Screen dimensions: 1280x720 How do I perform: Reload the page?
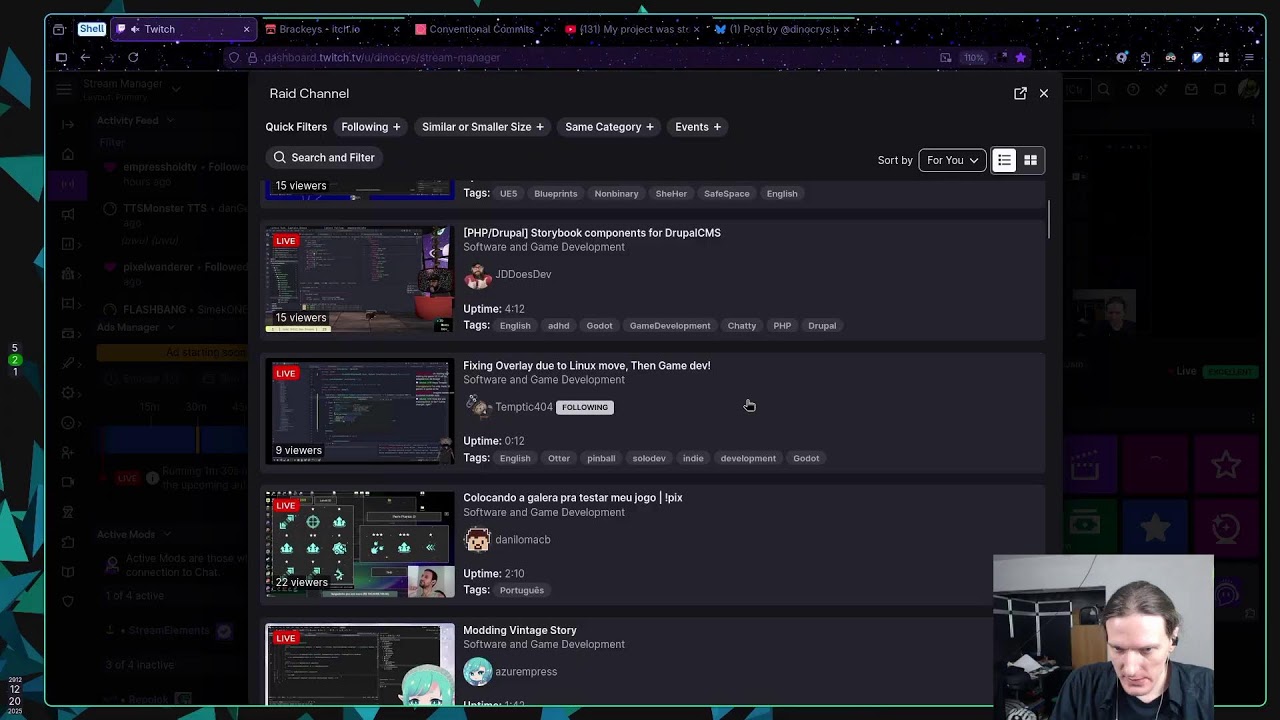click(x=133, y=58)
